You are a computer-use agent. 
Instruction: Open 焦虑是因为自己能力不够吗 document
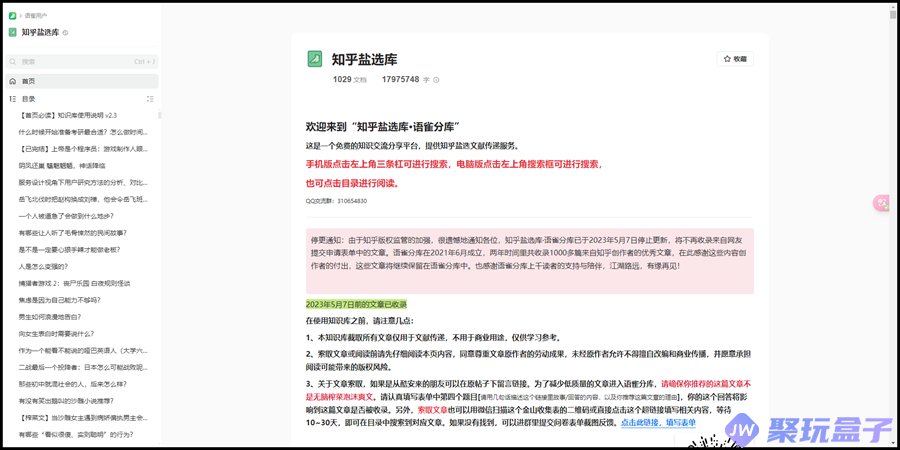tap(60, 300)
